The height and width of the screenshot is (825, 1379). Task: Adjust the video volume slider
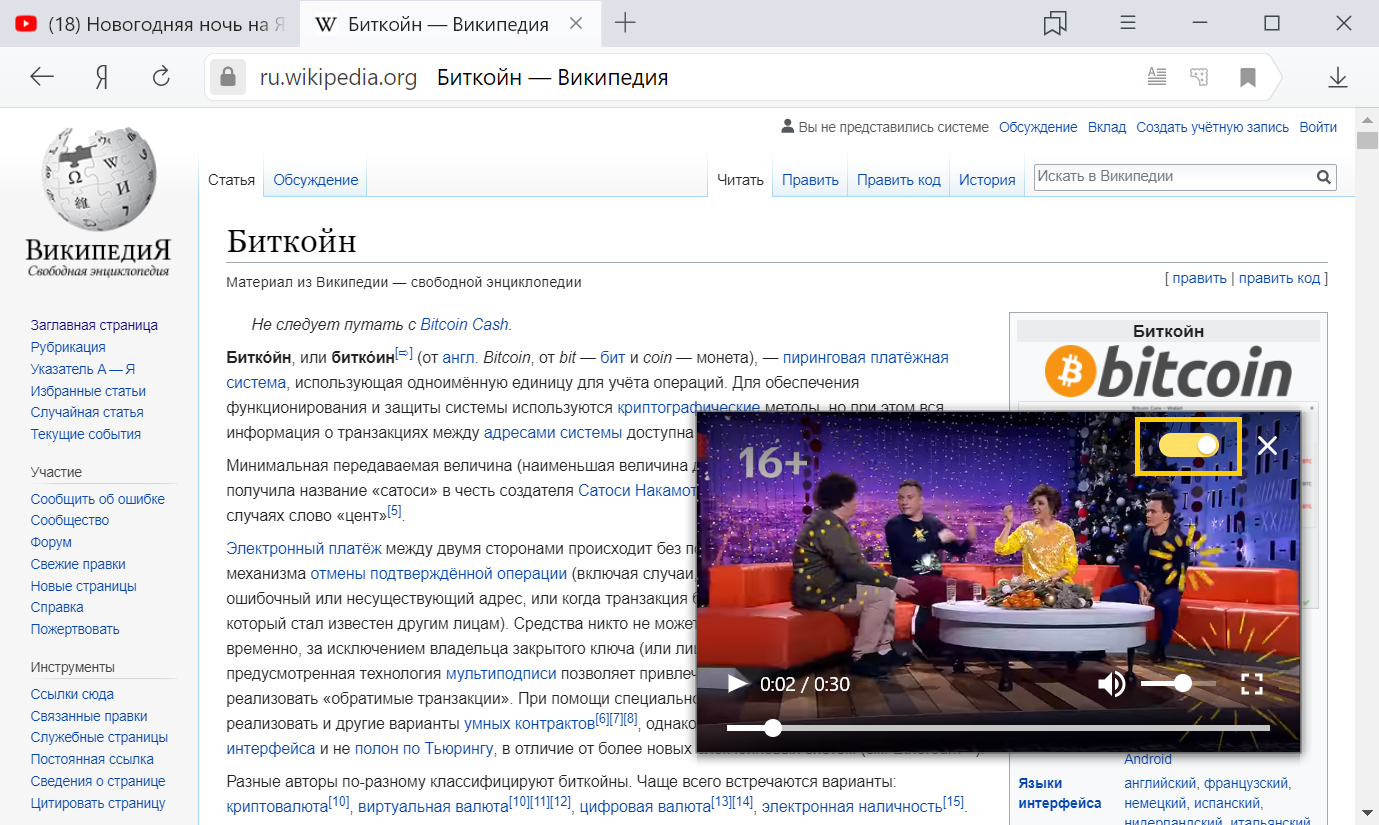point(1179,684)
